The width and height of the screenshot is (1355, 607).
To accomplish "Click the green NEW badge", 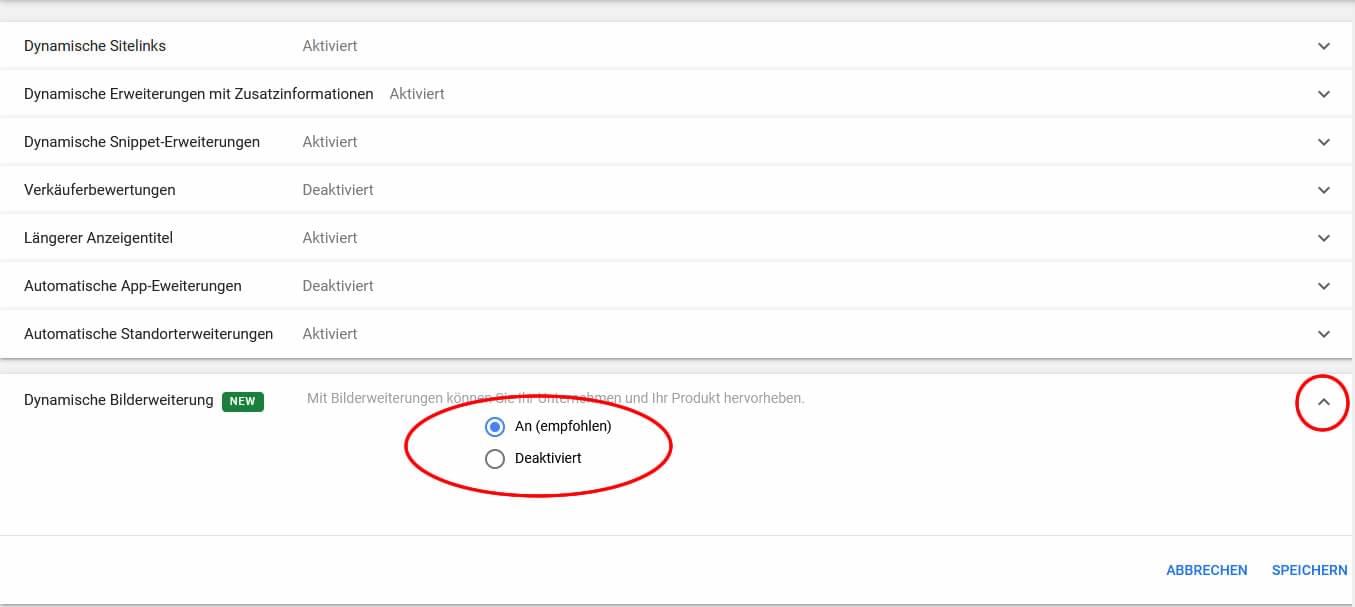I will point(243,401).
